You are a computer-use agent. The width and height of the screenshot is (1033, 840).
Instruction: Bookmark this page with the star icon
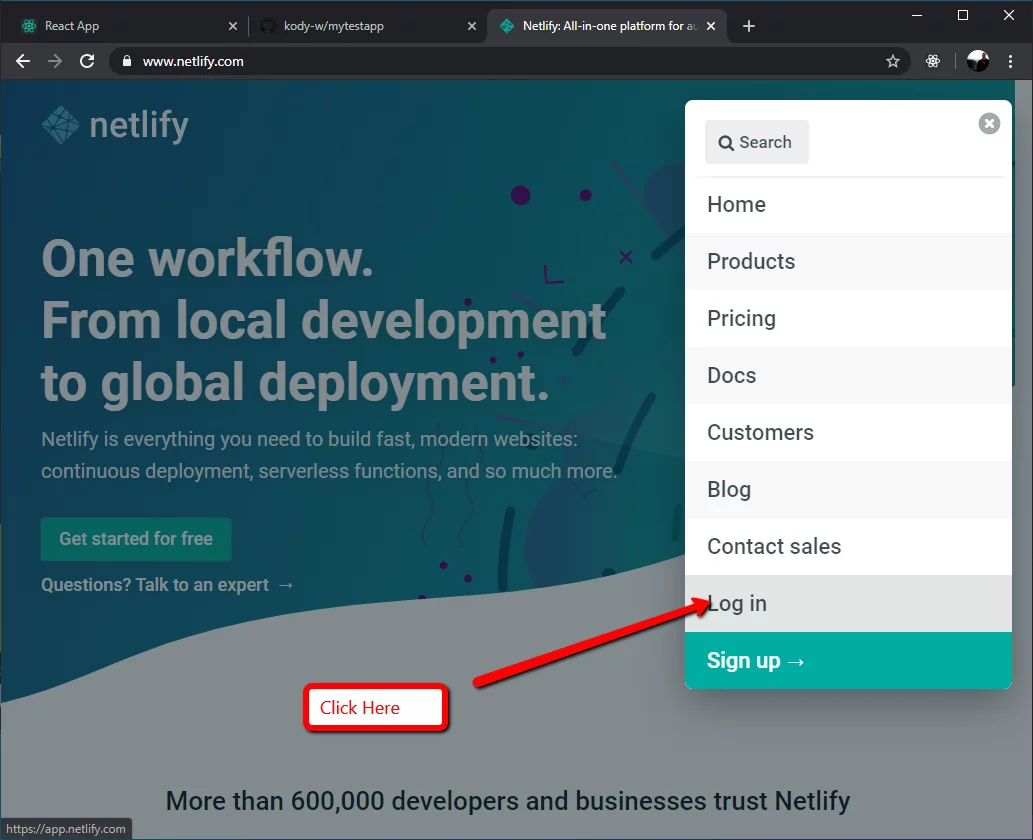(893, 61)
